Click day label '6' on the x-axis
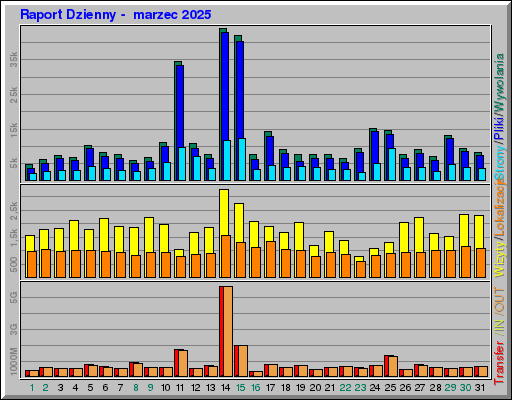Screen dimensions: 512x400 pos(105,388)
